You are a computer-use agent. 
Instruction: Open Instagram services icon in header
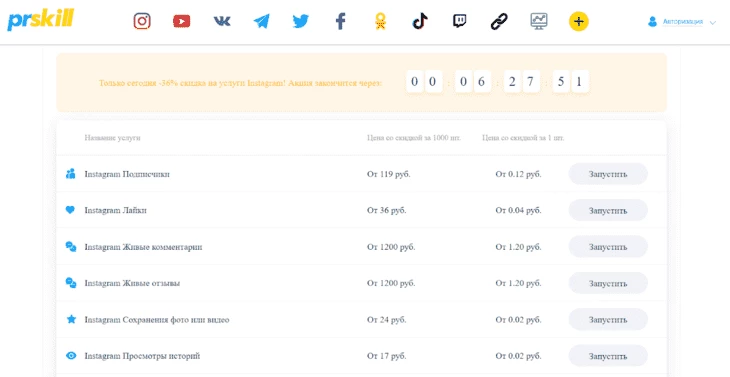pyautogui.click(x=142, y=21)
